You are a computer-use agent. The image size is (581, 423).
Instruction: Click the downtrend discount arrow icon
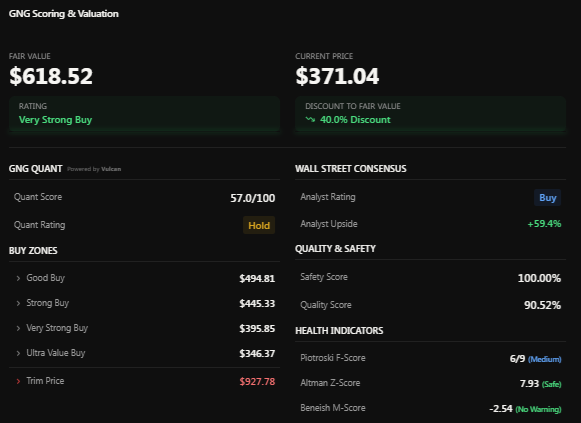tap(310, 120)
